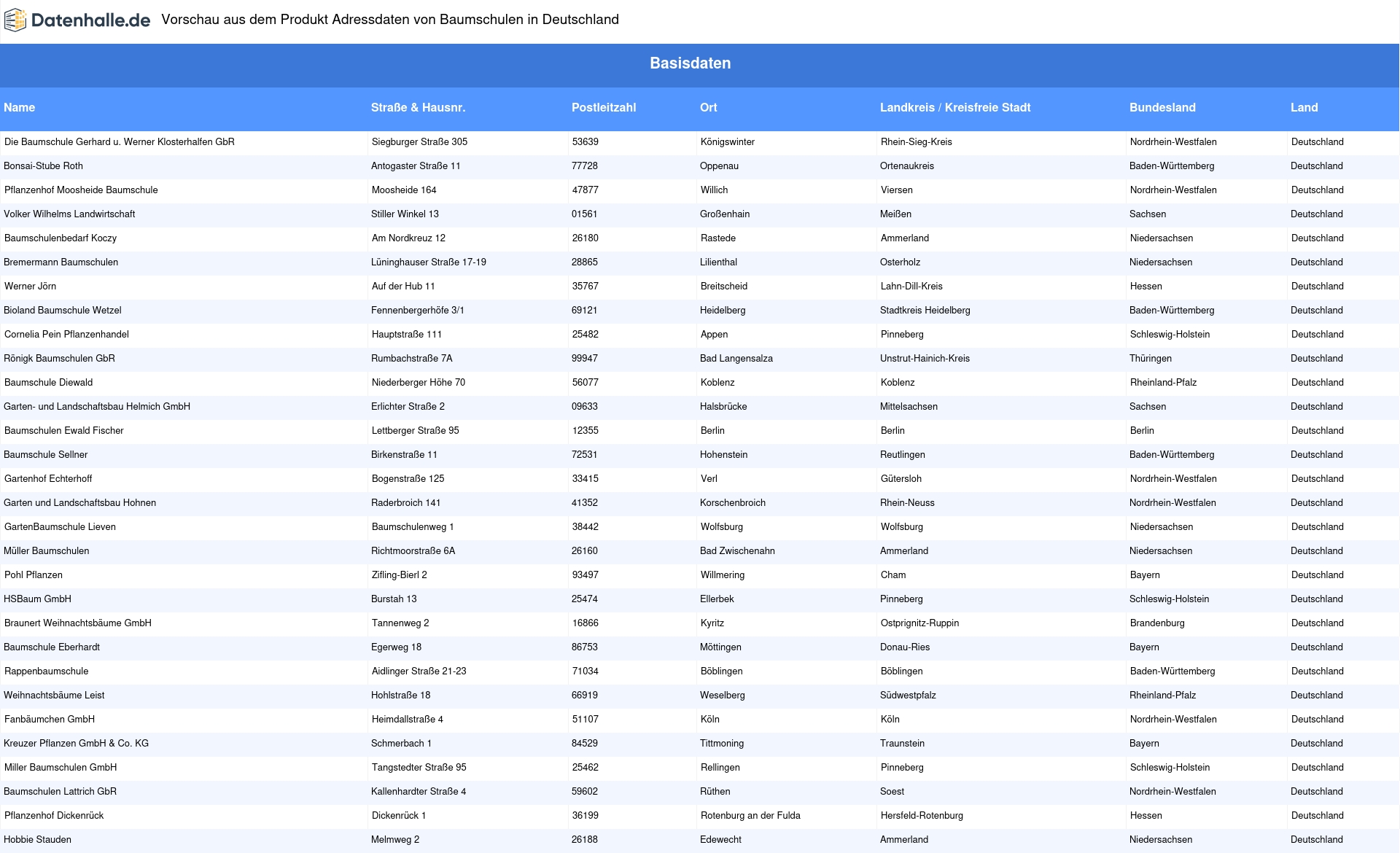The width and height of the screenshot is (1400, 853).
Task: Click Rönigk Baumschulen GbR entry
Action: [59, 359]
